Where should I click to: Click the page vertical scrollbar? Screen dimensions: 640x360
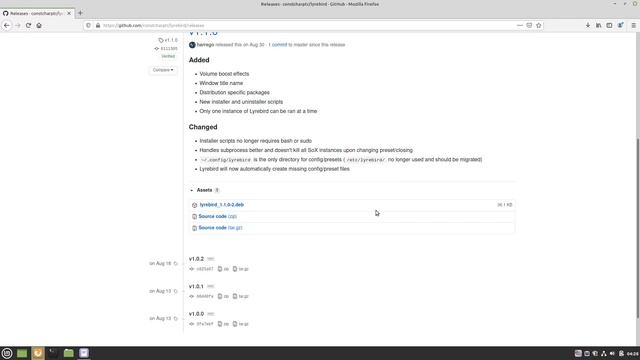(x=638, y=228)
